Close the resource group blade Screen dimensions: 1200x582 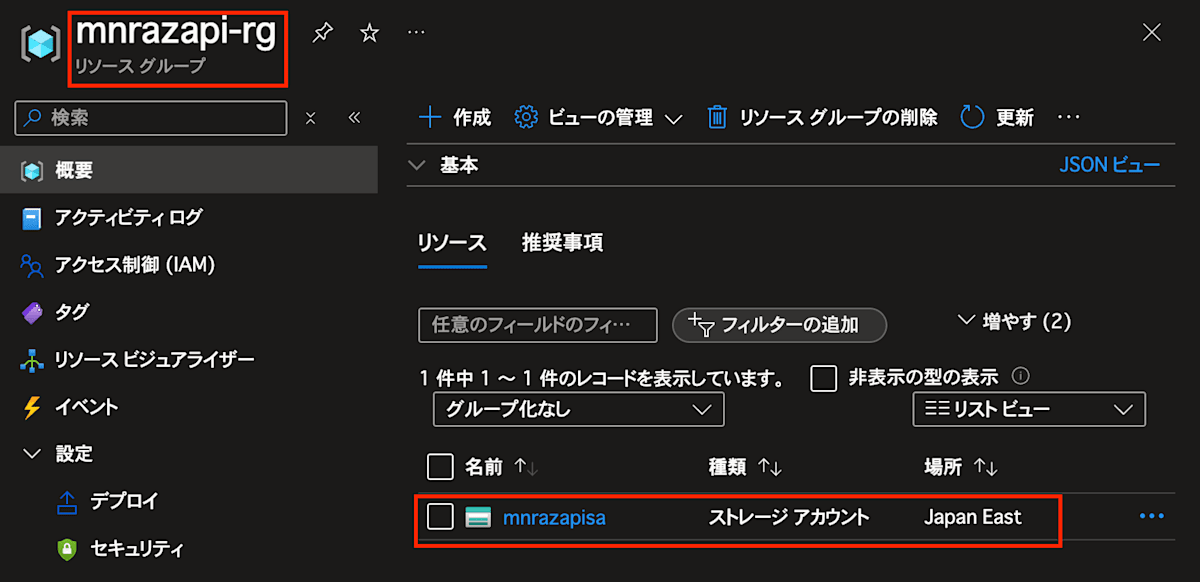click(1151, 33)
